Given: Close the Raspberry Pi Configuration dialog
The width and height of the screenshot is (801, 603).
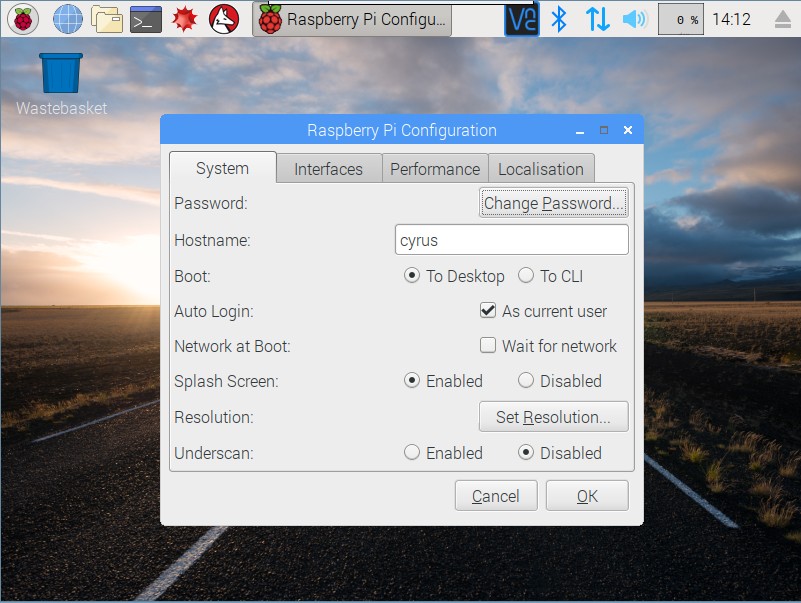Looking at the screenshot, I should [628, 130].
